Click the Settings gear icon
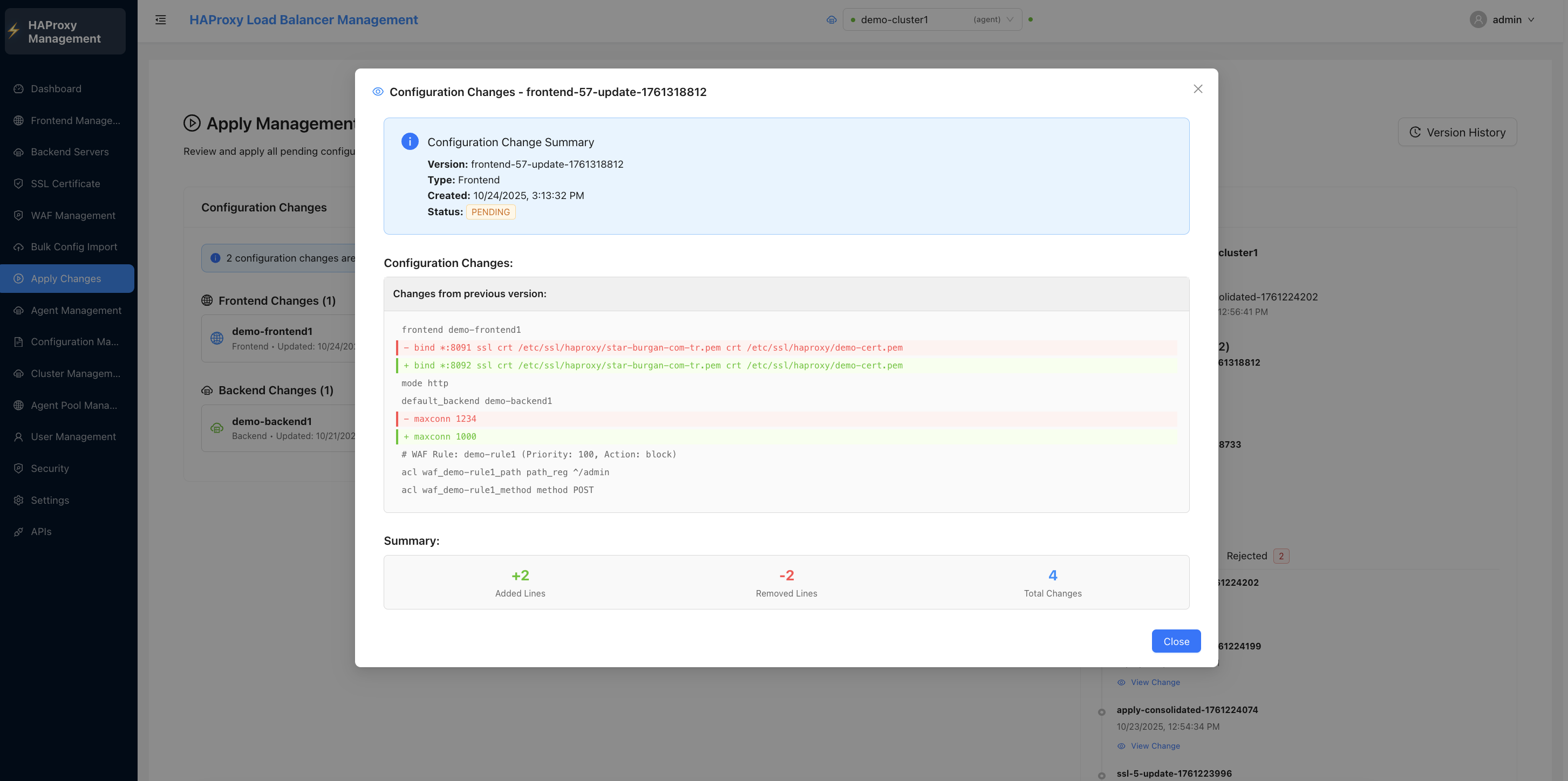The height and width of the screenshot is (781, 1568). coord(19,500)
